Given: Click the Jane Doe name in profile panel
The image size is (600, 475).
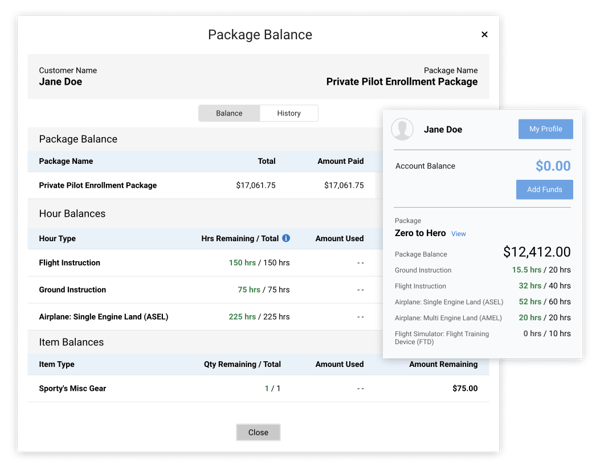Looking at the screenshot, I should 443,129.
